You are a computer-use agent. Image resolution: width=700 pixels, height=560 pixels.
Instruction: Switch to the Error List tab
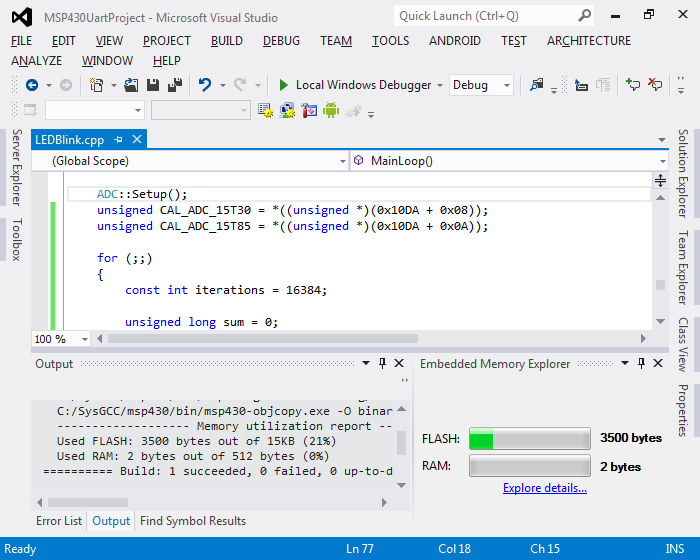click(59, 521)
